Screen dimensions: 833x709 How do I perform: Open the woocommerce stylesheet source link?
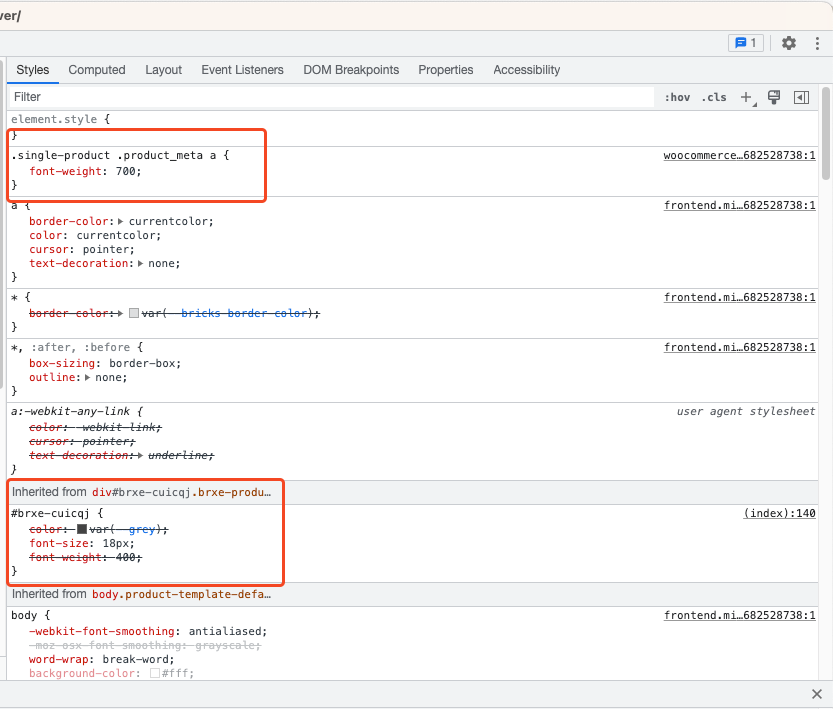739,155
